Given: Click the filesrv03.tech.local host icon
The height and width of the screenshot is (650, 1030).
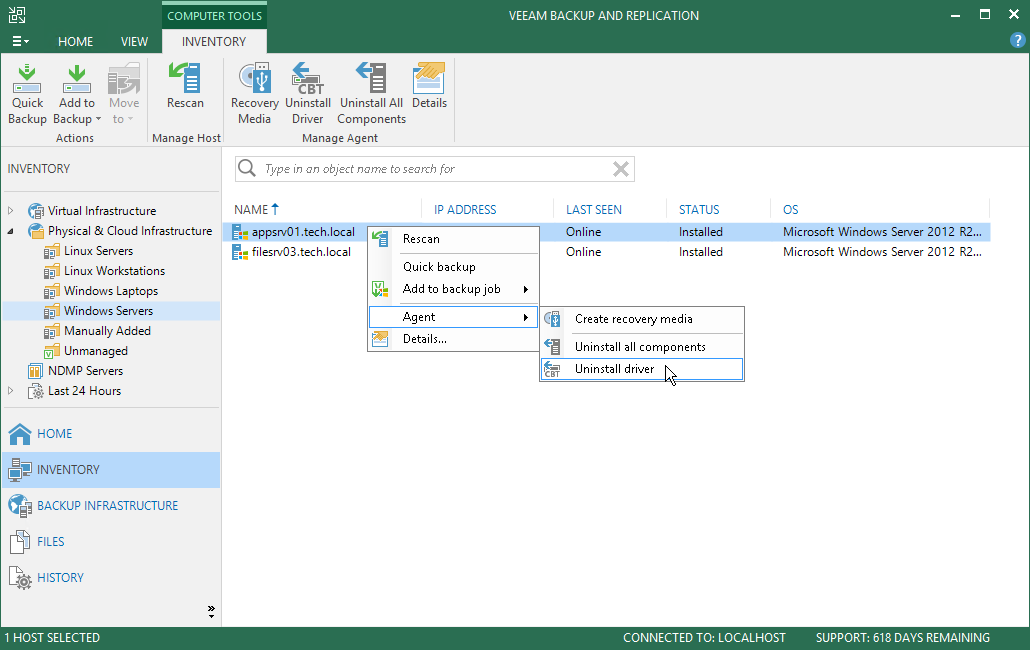Looking at the screenshot, I should pos(240,252).
